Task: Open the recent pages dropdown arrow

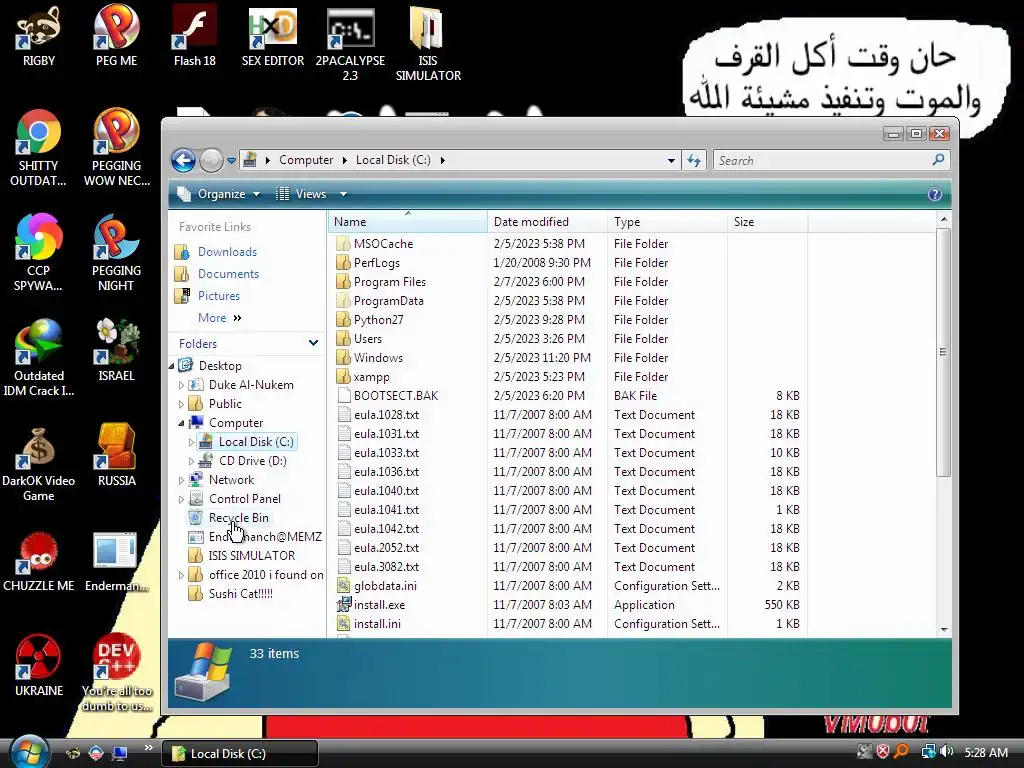Action: click(x=231, y=161)
